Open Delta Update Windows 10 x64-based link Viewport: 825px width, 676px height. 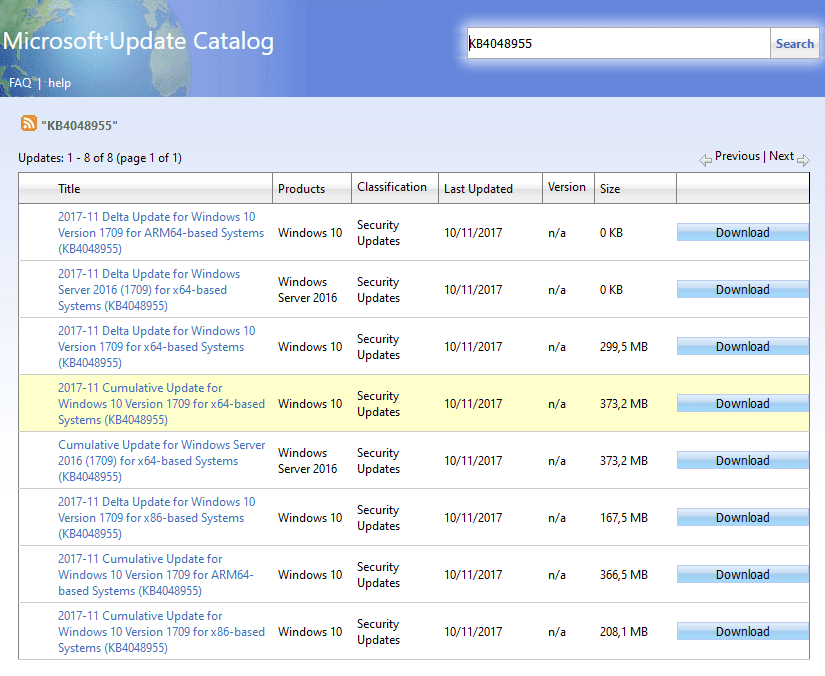(x=156, y=347)
